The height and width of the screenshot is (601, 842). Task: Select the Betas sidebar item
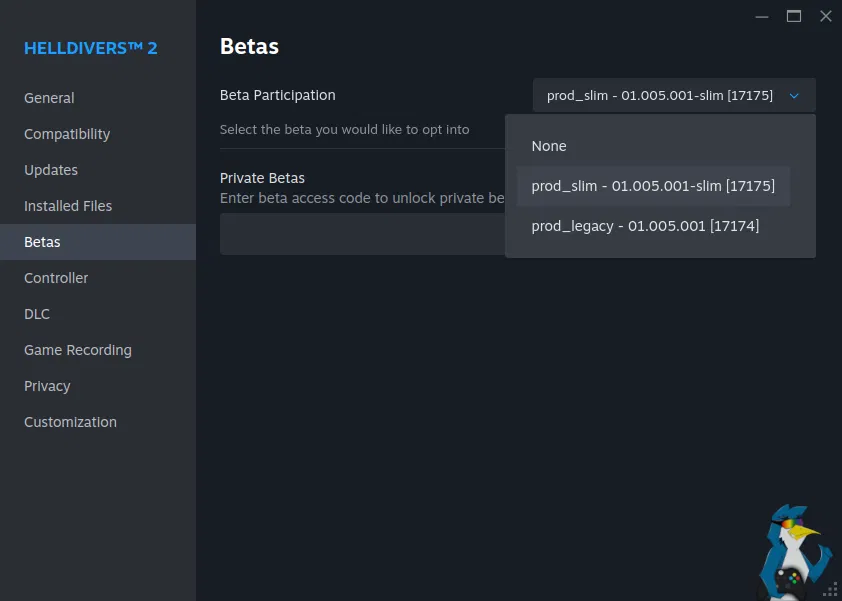[x=42, y=242]
